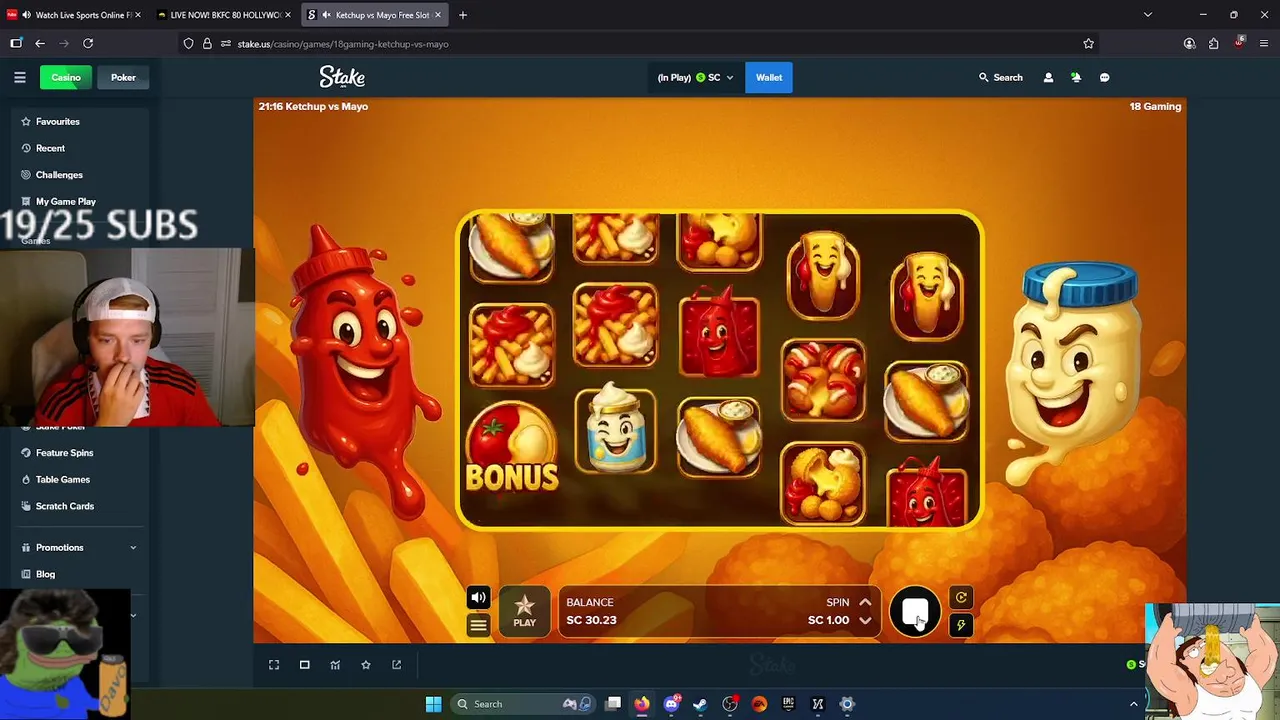Click Windows taskbar Search box

(x=522, y=704)
